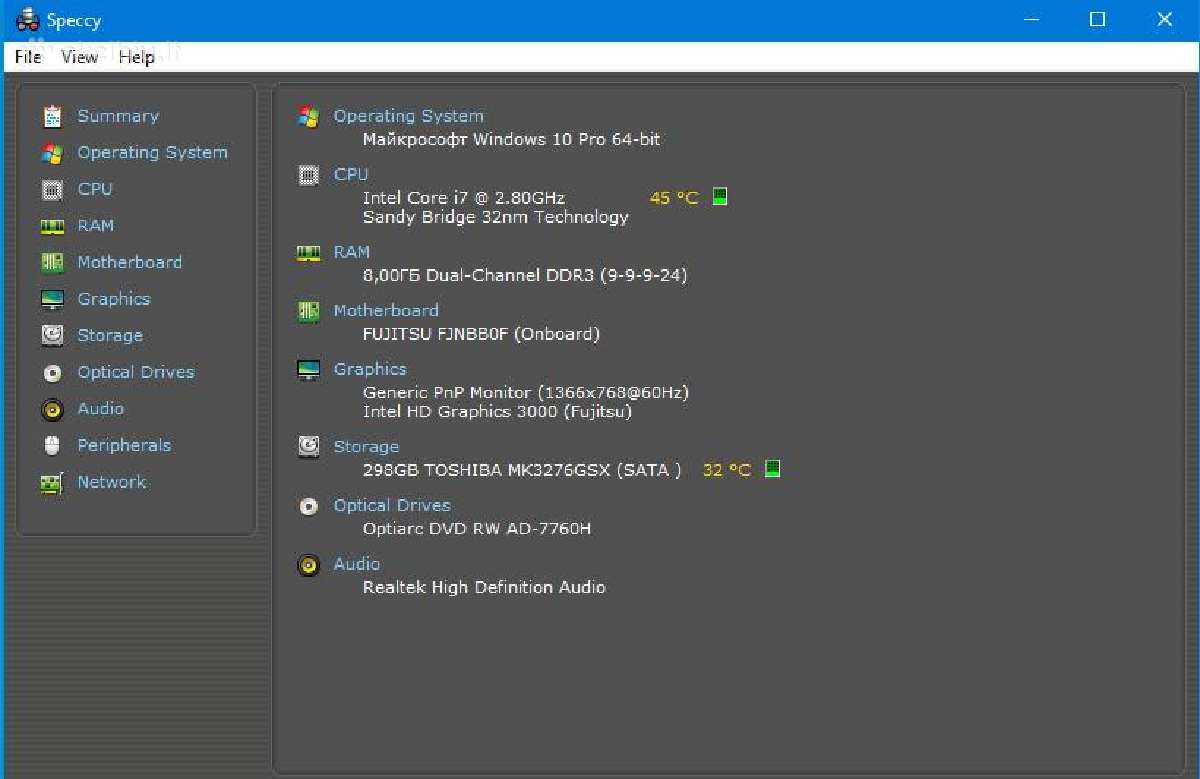
Task: Click the CPU chip icon in sidebar
Action: point(53,190)
